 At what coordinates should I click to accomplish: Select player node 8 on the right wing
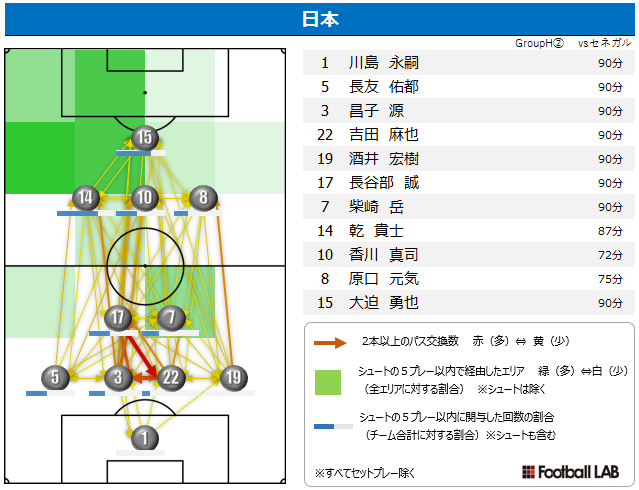point(203,198)
